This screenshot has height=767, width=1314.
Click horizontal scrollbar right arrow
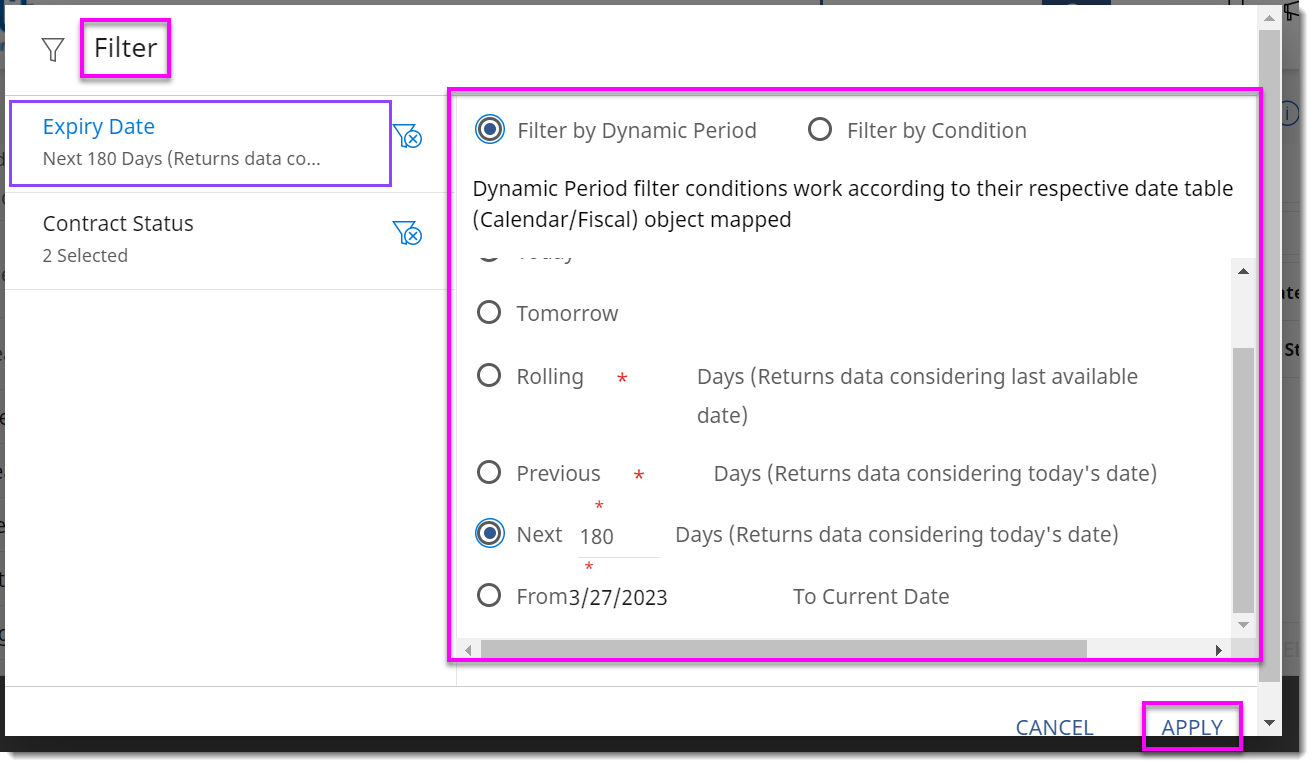pos(1218,650)
